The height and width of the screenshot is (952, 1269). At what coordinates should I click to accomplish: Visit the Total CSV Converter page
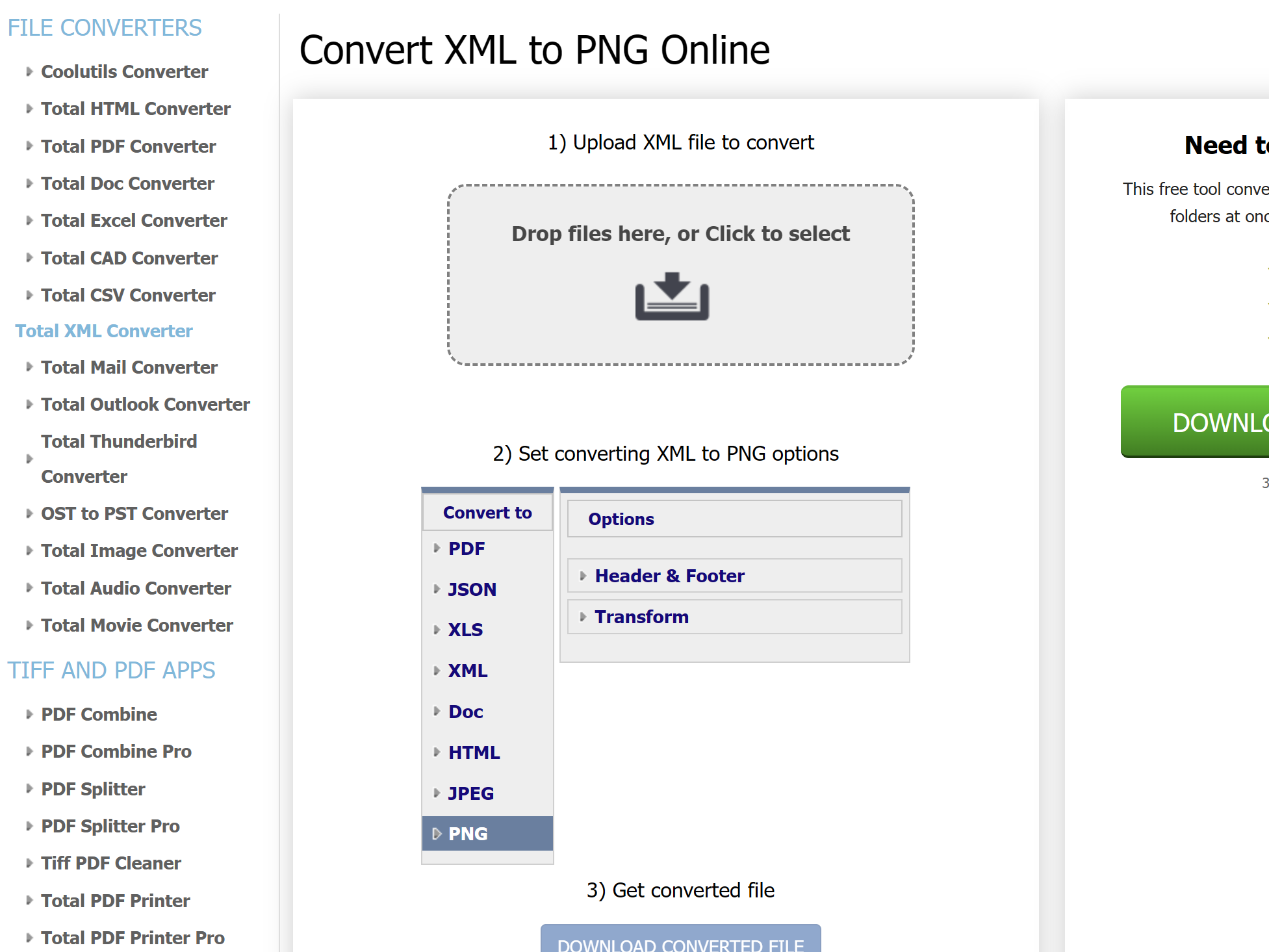pyautogui.click(x=129, y=295)
